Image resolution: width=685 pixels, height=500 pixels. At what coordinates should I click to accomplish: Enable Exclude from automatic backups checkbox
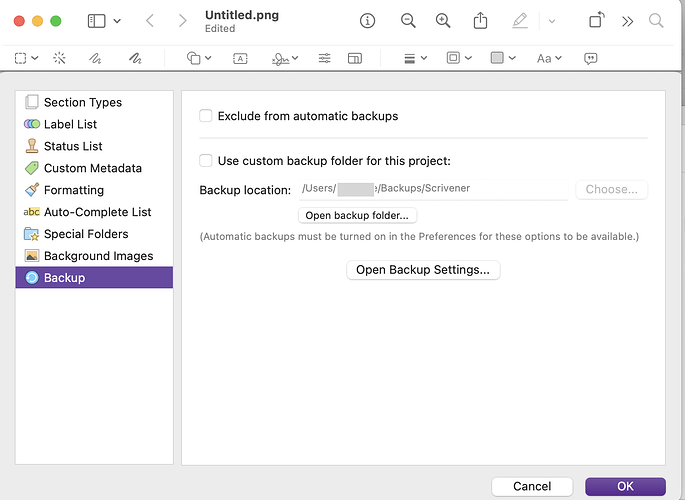click(206, 116)
